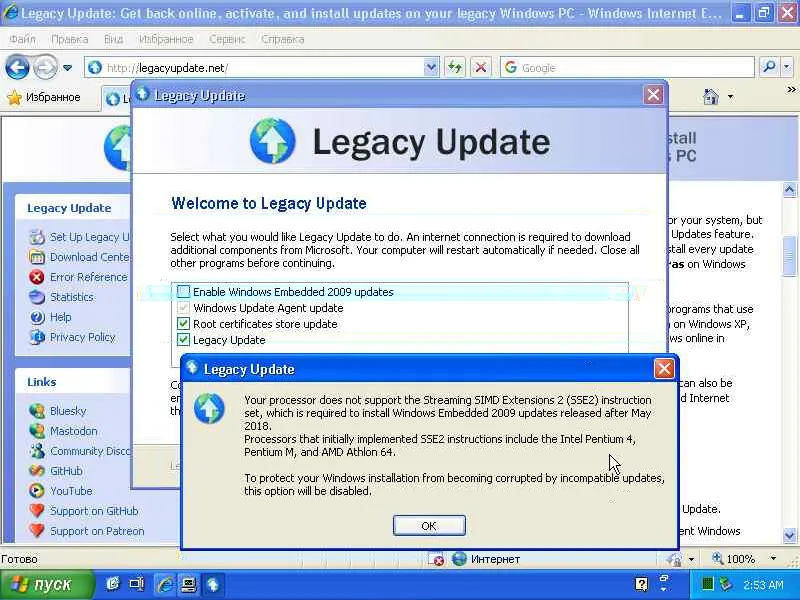The height and width of the screenshot is (600, 800).
Task: Click the Support on GitHub heart icon
Action: [37, 511]
